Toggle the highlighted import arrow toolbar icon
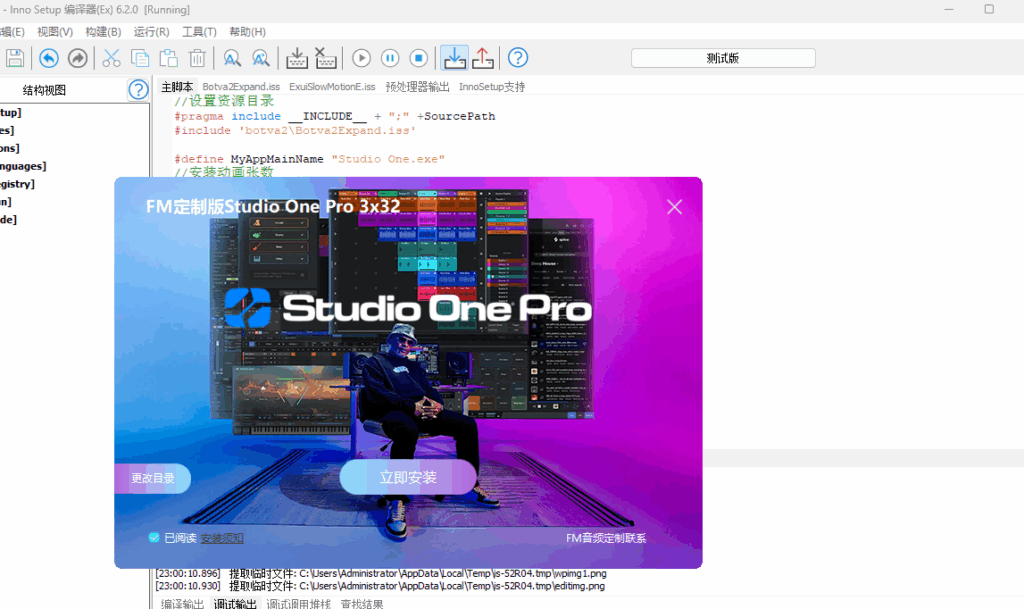This screenshot has height=609, width=1024. click(455, 57)
